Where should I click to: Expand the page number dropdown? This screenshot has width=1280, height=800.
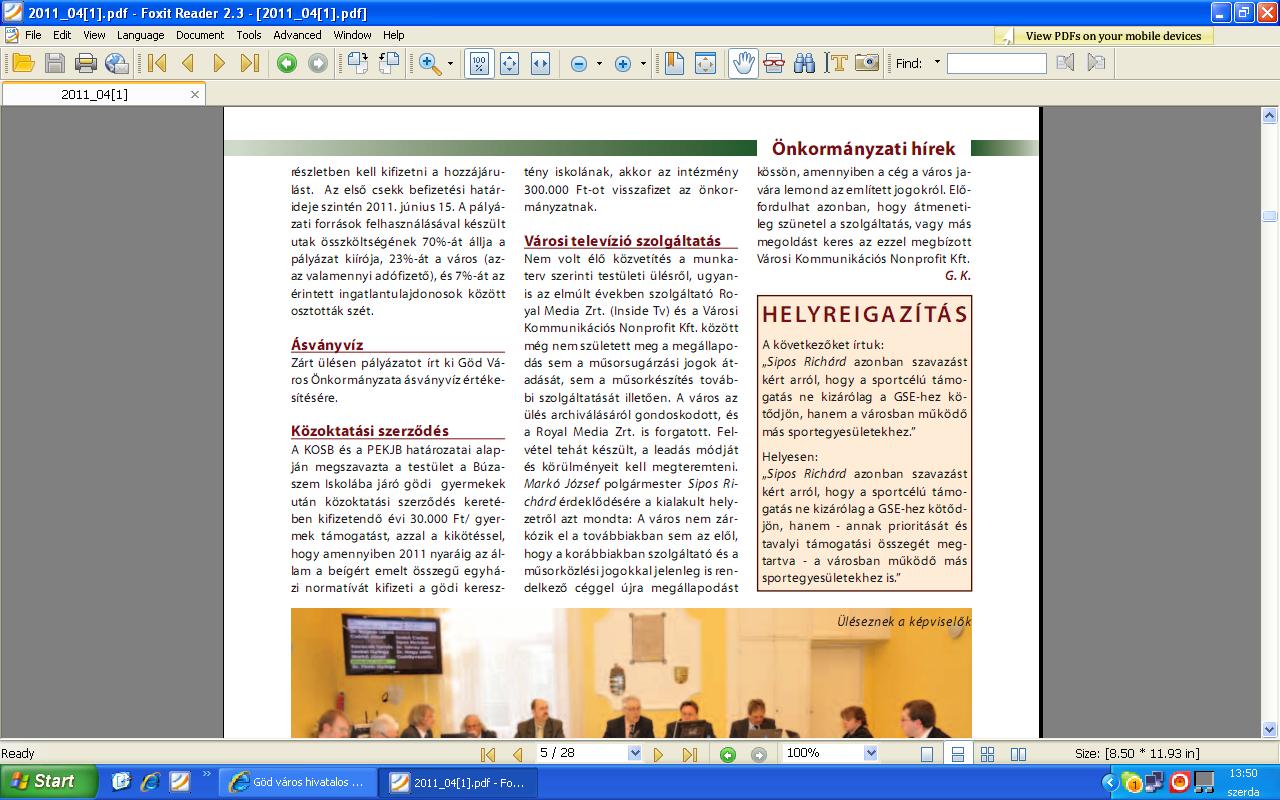(x=635, y=753)
